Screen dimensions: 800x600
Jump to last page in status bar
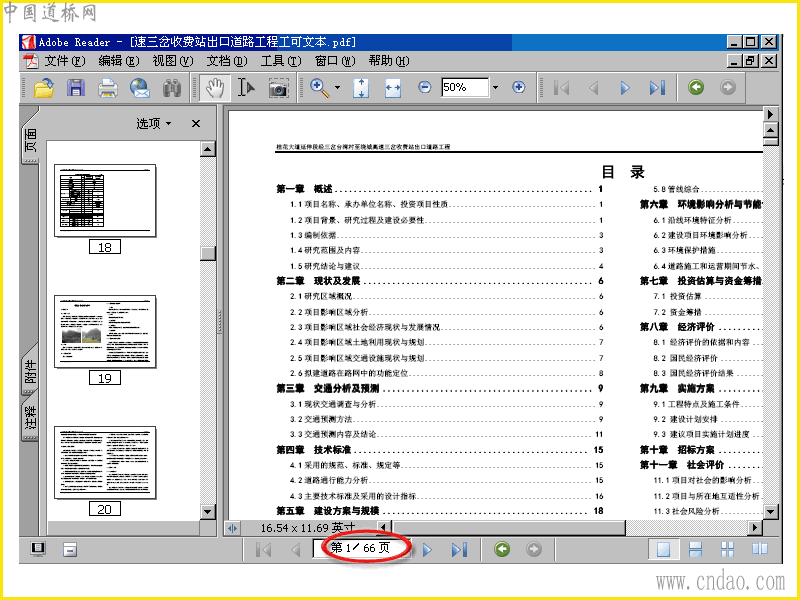click(x=459, y=549)
